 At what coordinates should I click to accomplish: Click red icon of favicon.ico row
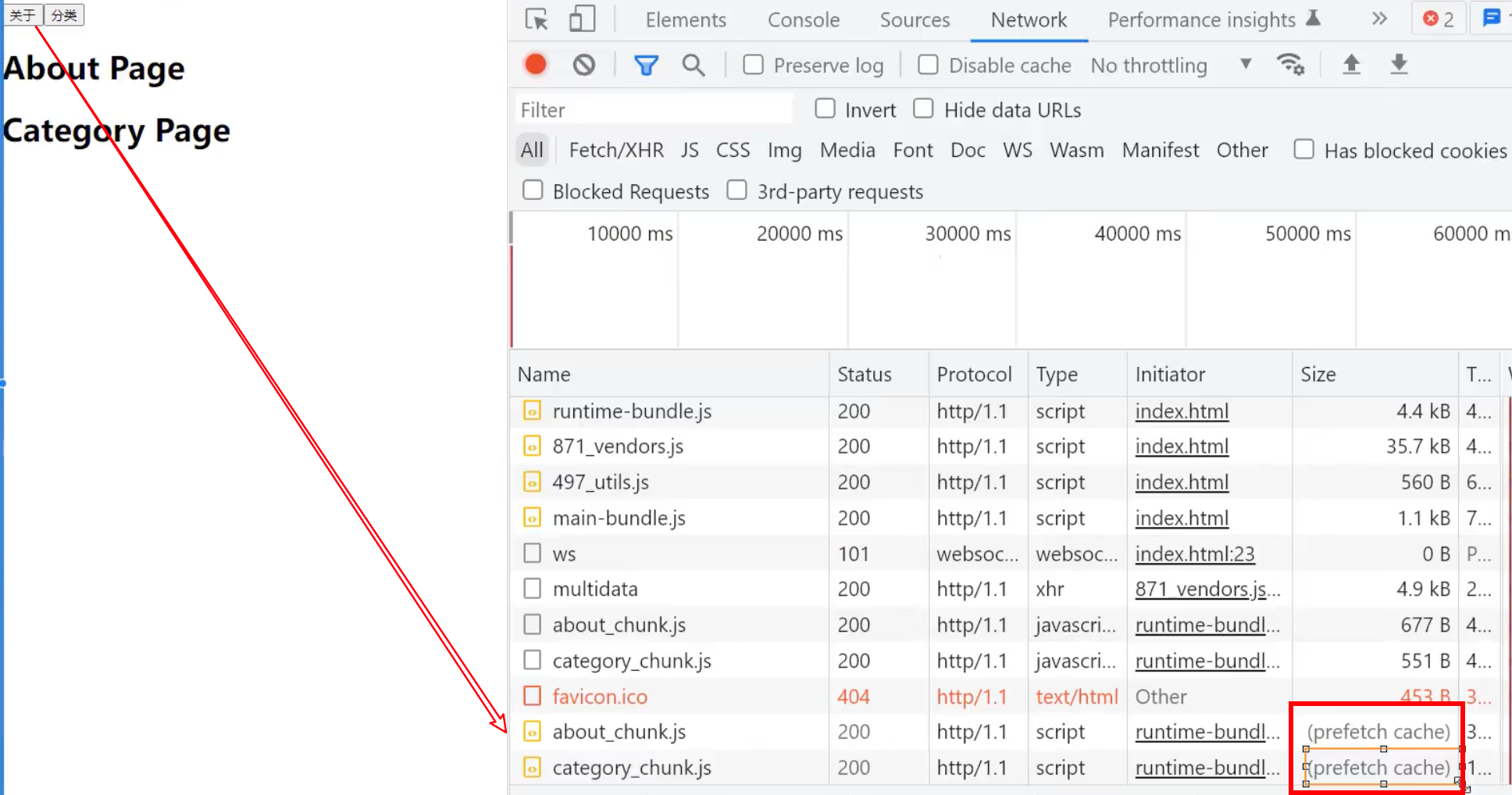532,696
